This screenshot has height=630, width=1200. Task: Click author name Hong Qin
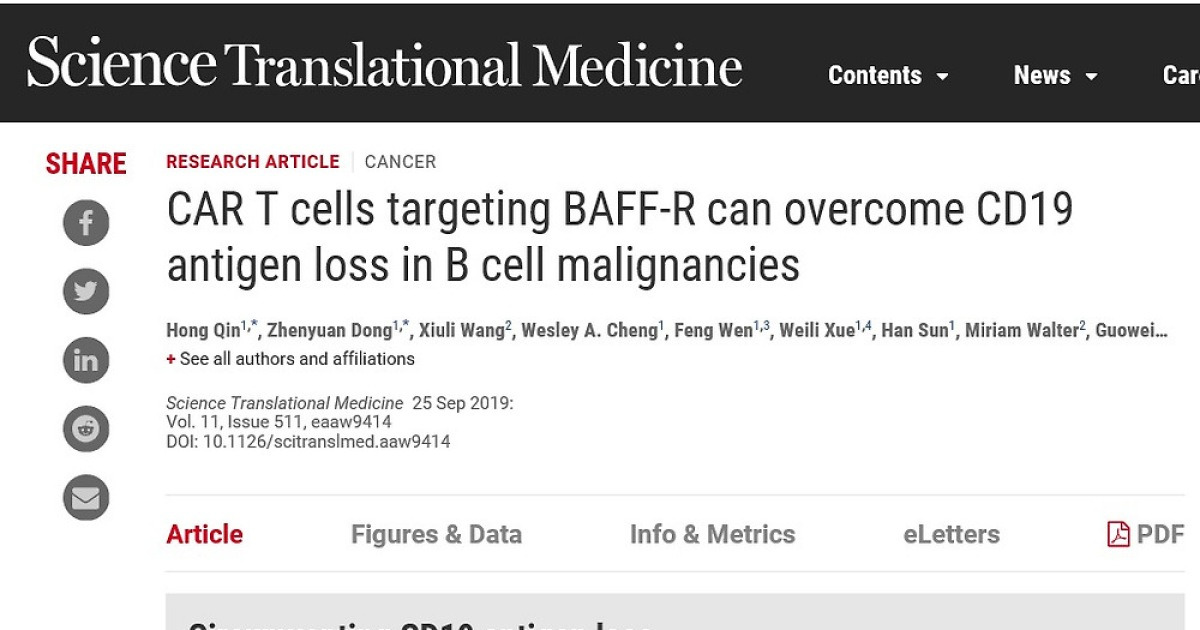coord(203,331)
